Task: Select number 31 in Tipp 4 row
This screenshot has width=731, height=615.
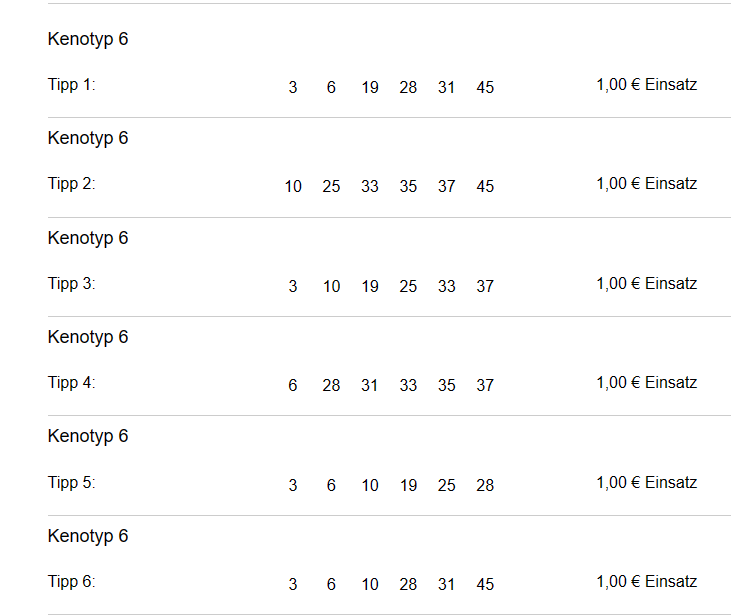Action: point(369,385)
